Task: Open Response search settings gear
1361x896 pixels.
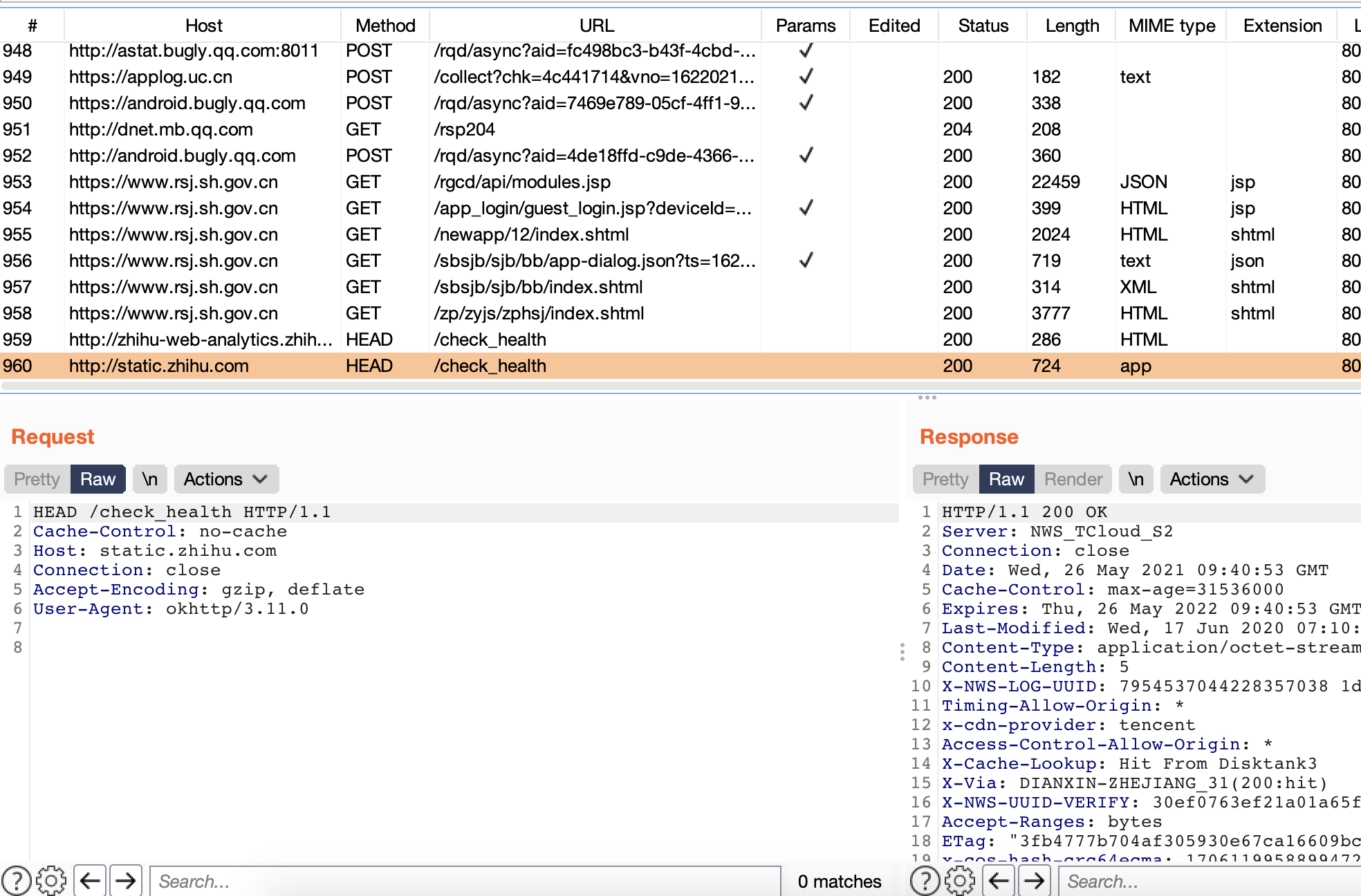Action: click(960, 881)
